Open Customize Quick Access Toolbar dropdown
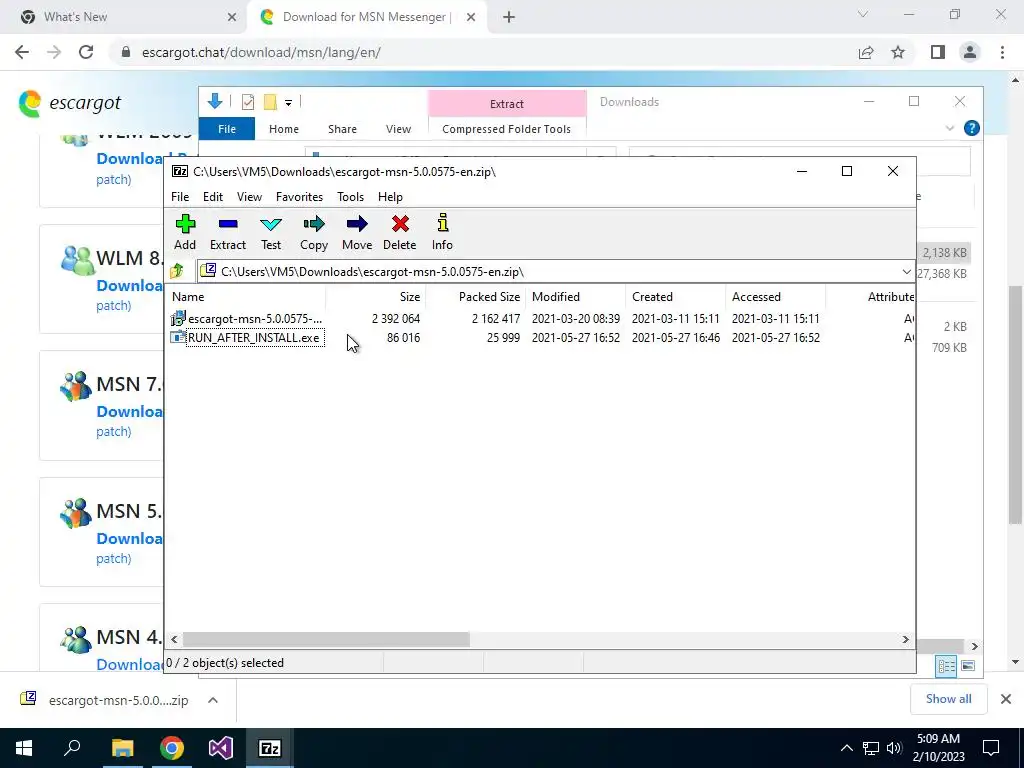The height and width of the screenshot is (768, 1024). pos(288,102)
